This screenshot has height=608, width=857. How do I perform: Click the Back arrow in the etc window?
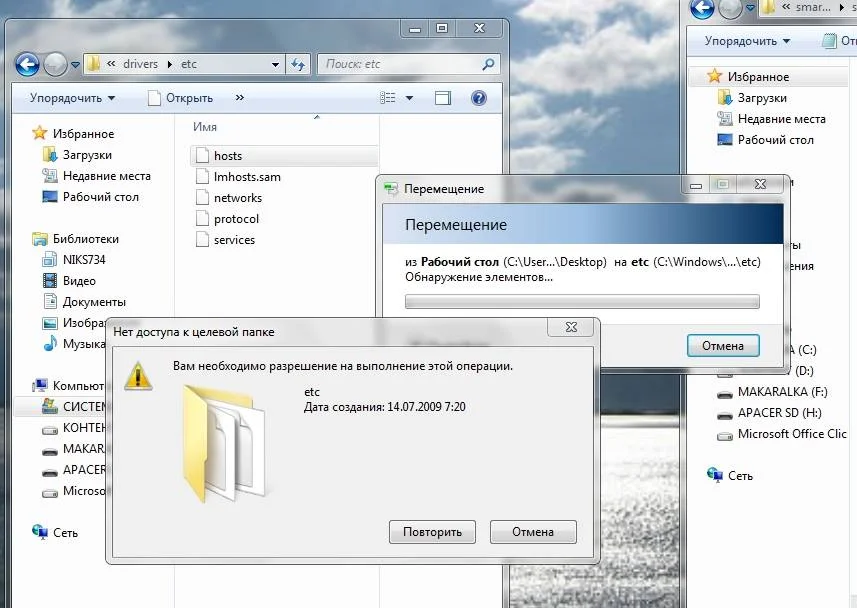[x=27, y=64]
